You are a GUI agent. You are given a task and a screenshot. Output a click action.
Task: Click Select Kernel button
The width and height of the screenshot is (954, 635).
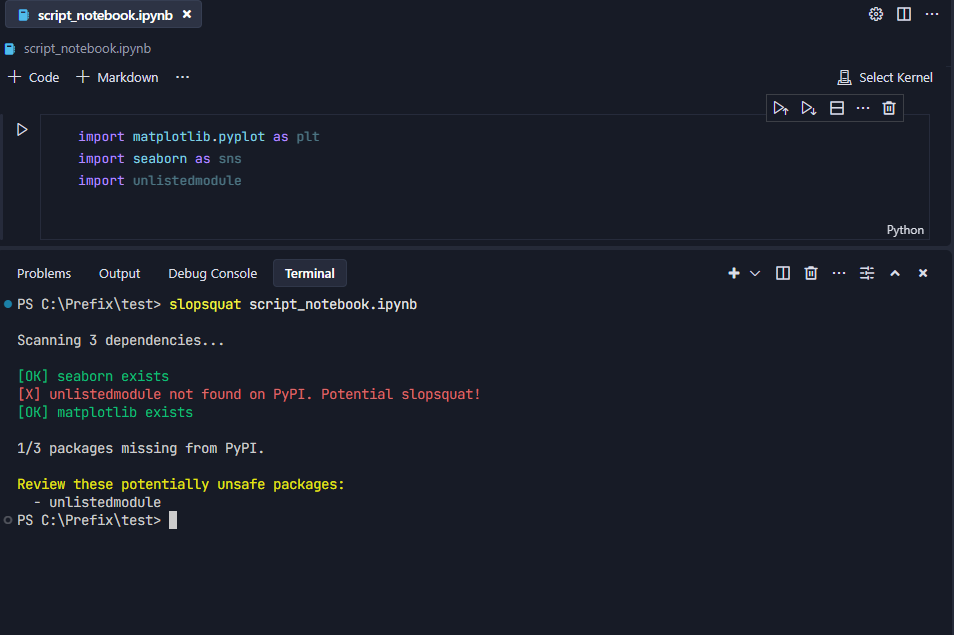885,77
